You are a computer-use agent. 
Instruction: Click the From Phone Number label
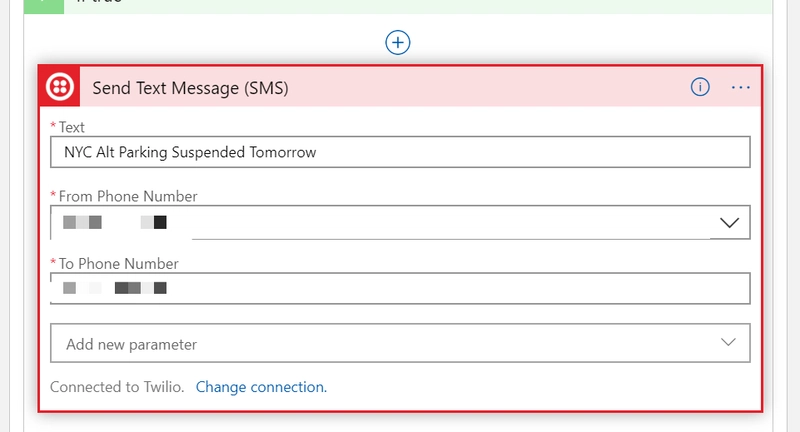[x=128, y=196]
